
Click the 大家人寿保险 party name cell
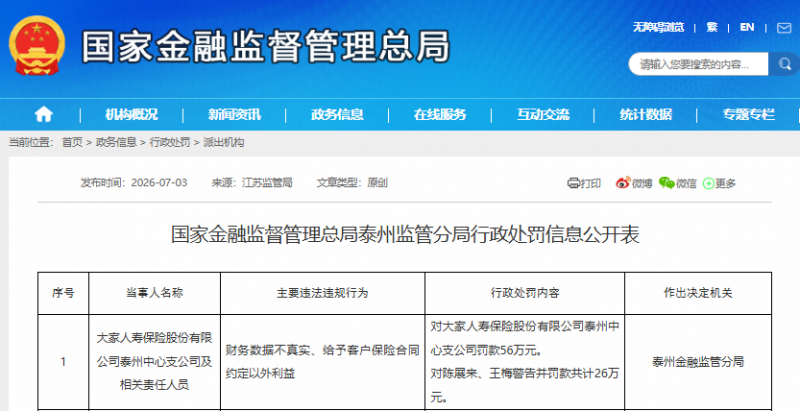click(154, 362)
